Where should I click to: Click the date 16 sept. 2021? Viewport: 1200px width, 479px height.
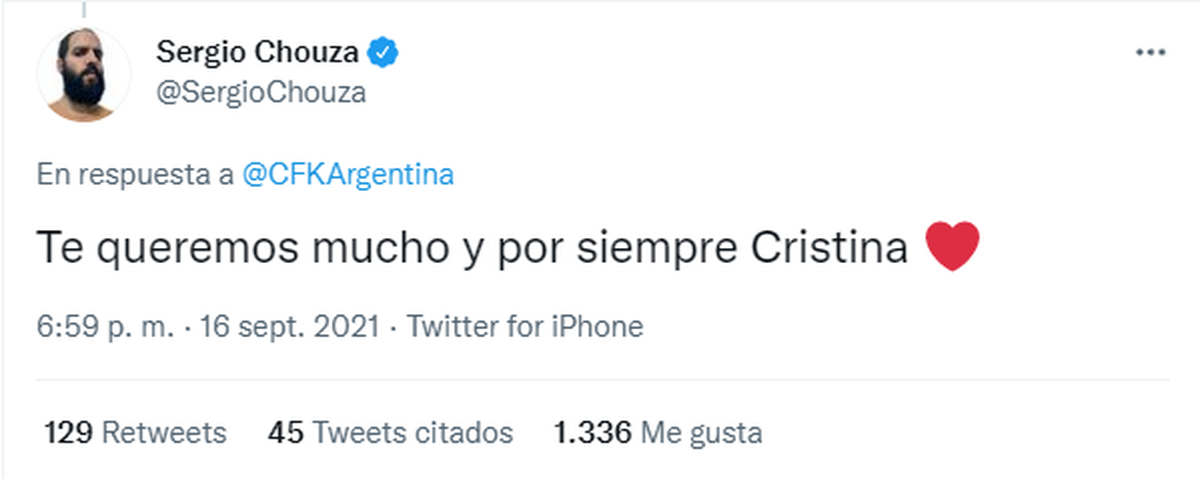pos(289,326)
